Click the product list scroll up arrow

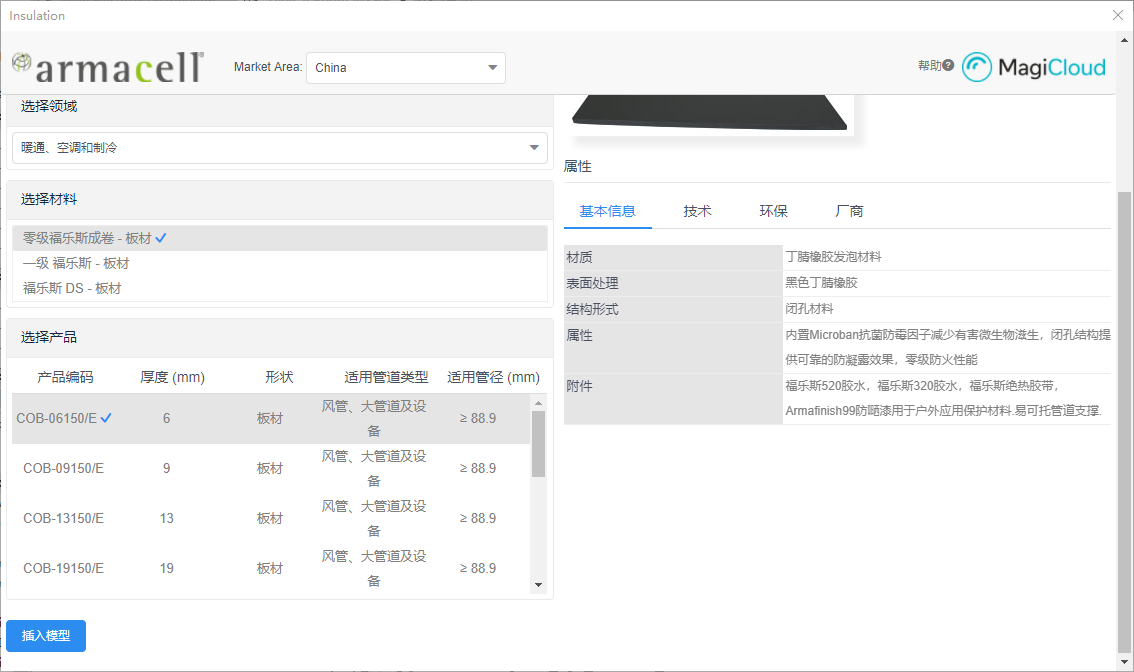(538, 402)
